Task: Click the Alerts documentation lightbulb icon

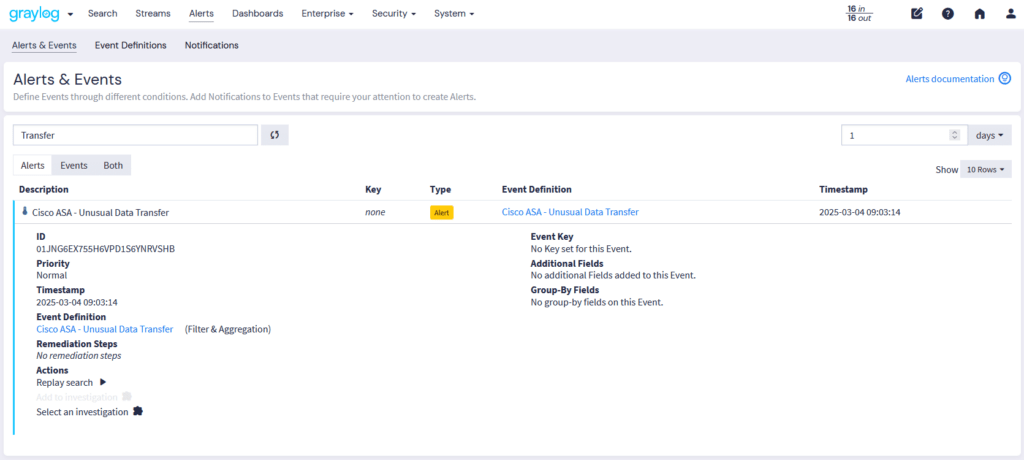Action: (1005, 78)
